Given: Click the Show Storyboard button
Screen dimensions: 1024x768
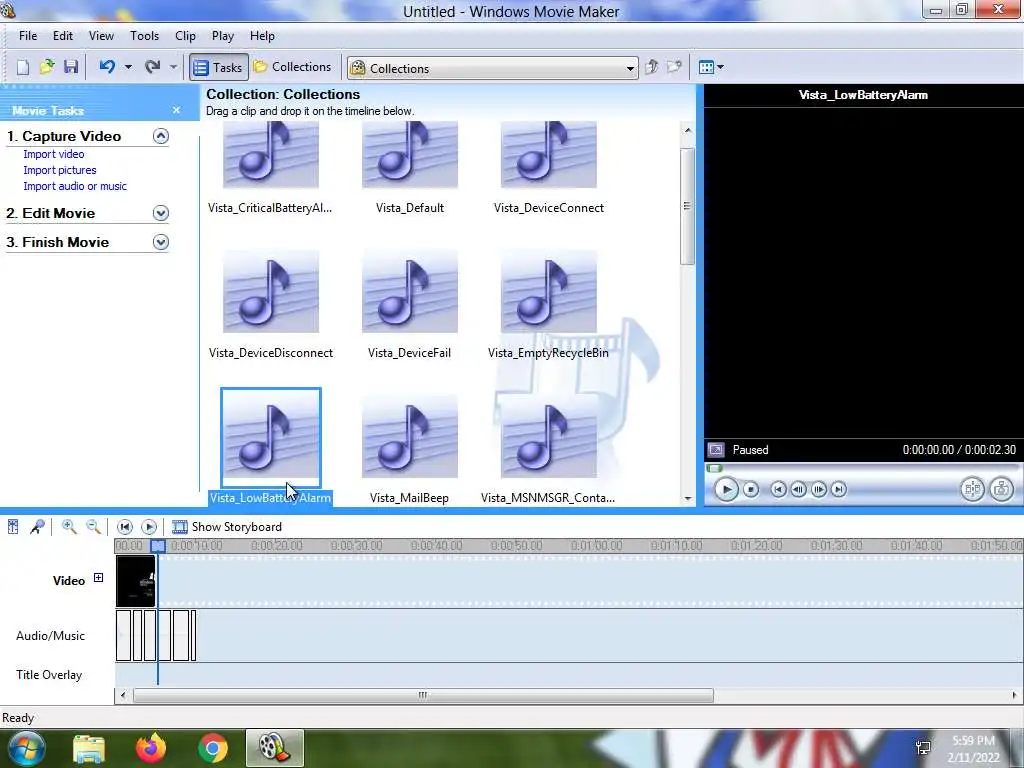Looking at the screenshot, I should [x=227, y=526].
